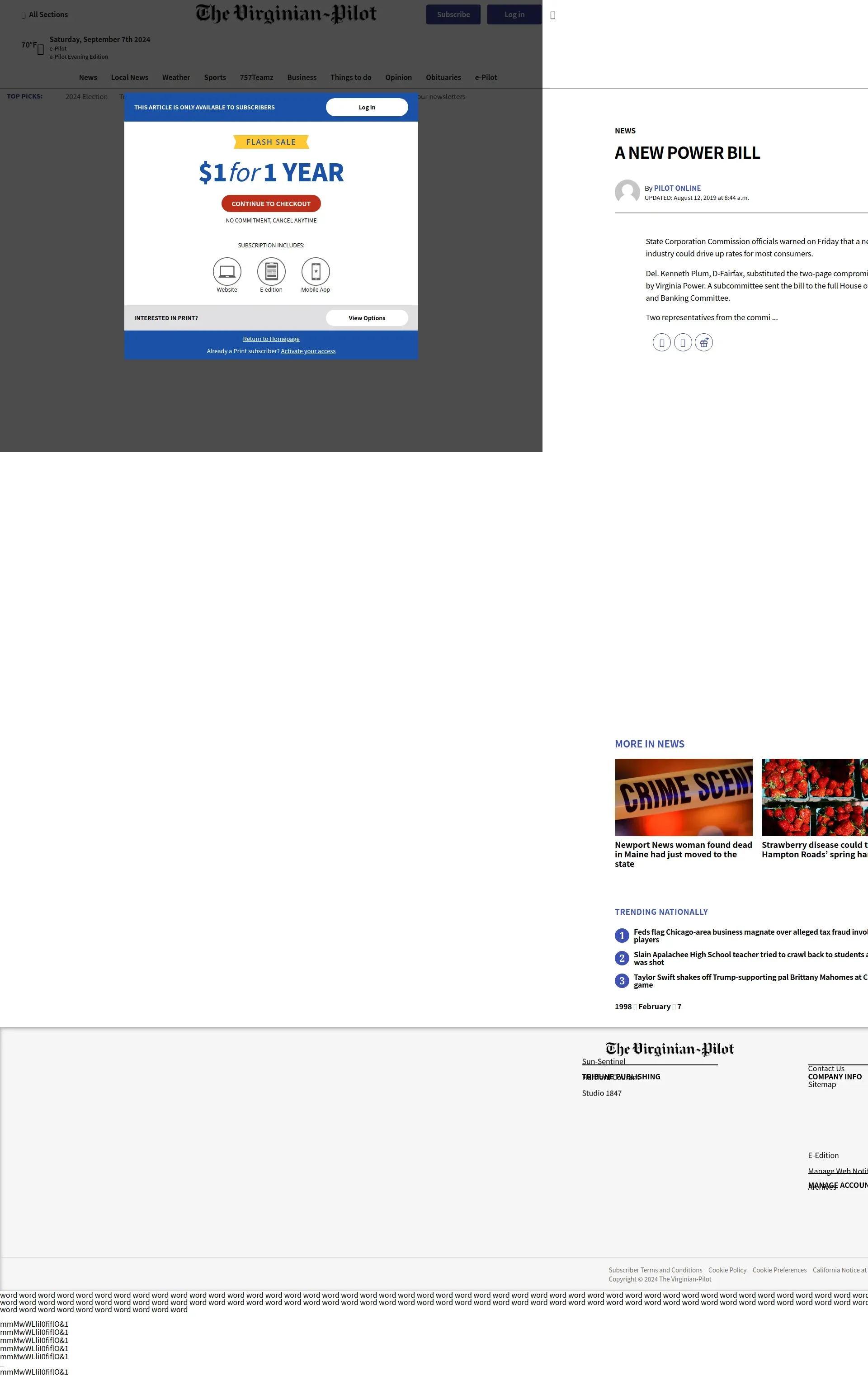The image size is (868, 1376).
Task: Click The Virginian-Pilot header logo
Action: point(286,14)
